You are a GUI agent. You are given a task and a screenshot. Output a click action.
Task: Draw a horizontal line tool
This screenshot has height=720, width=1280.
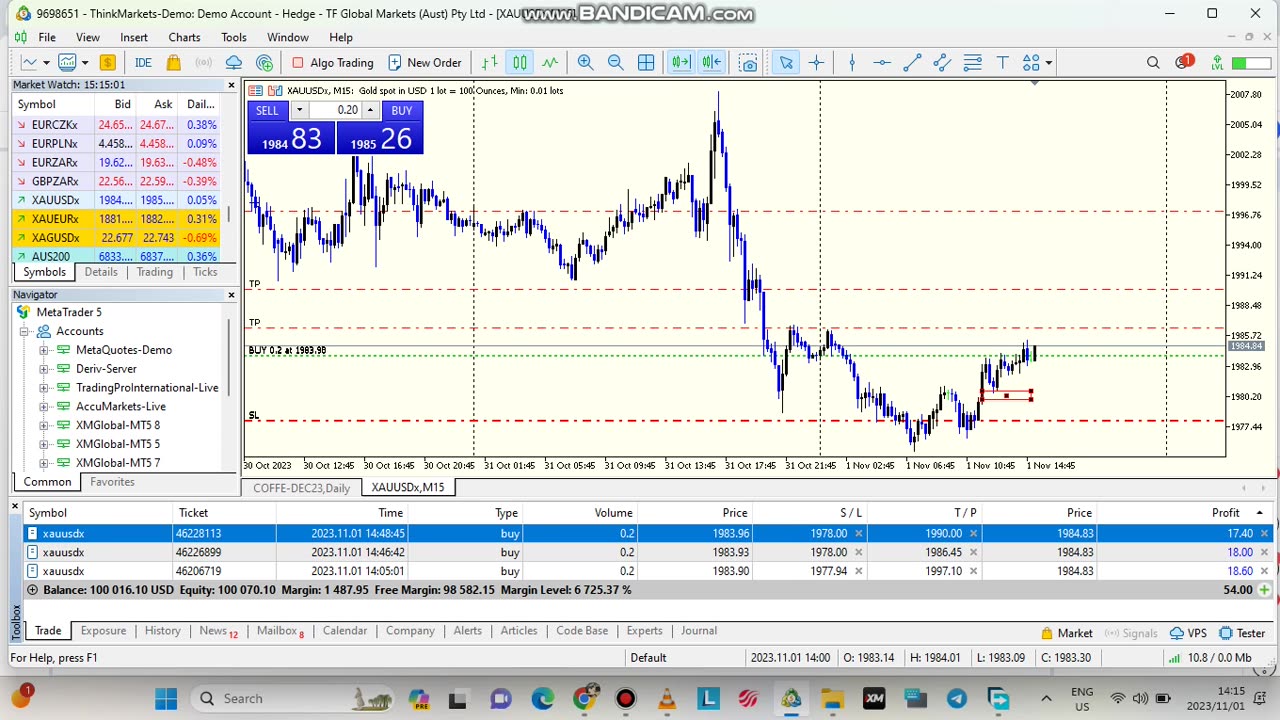[882, 62]
